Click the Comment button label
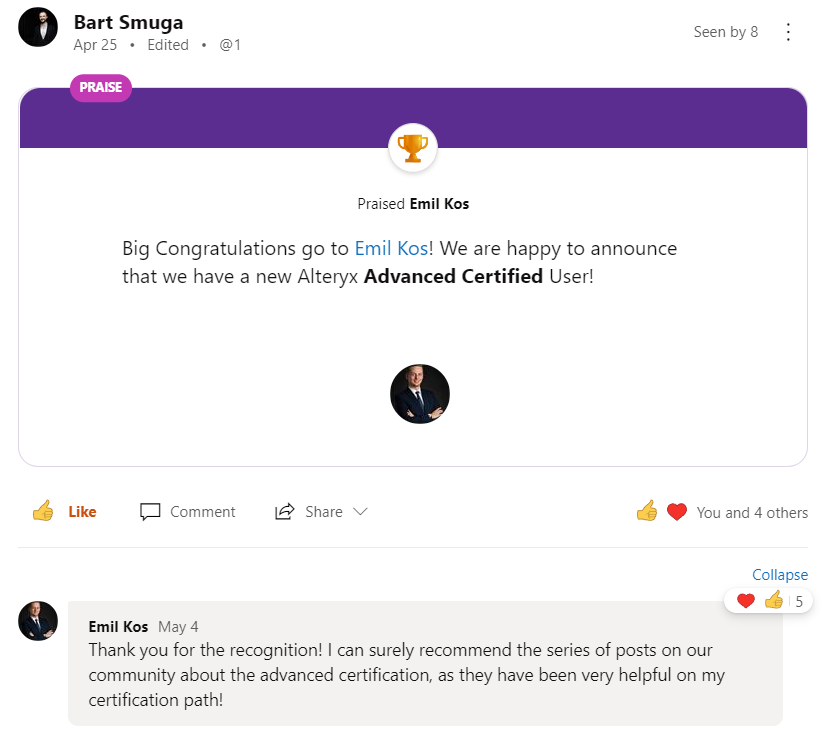Image resolution: width=825 pixels, height=733 pixels. coord(202,512)
